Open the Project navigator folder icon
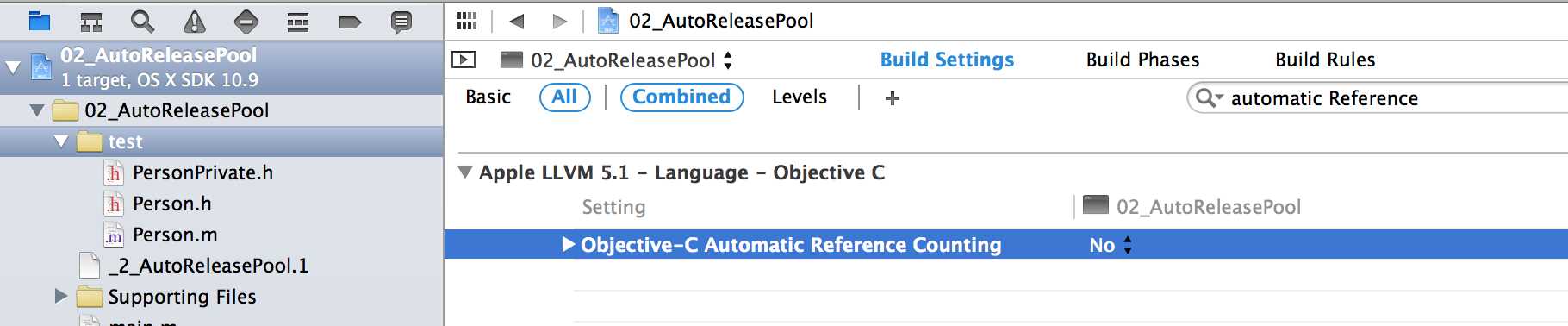The image size is (1568, 326). [x=40, y=21]
